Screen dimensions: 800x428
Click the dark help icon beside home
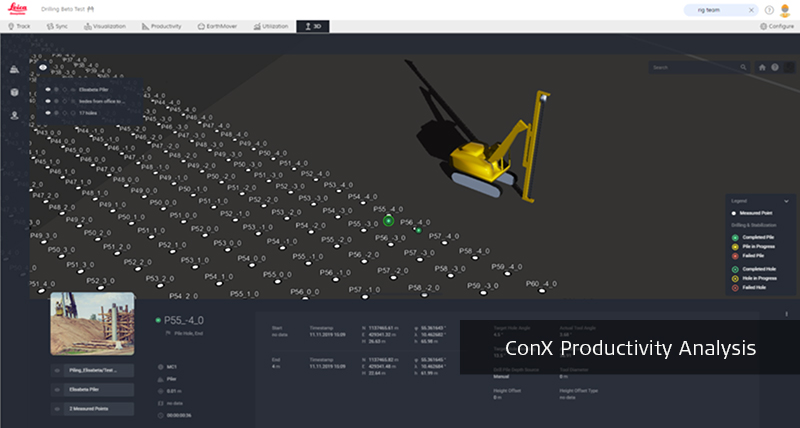[774, 68]
